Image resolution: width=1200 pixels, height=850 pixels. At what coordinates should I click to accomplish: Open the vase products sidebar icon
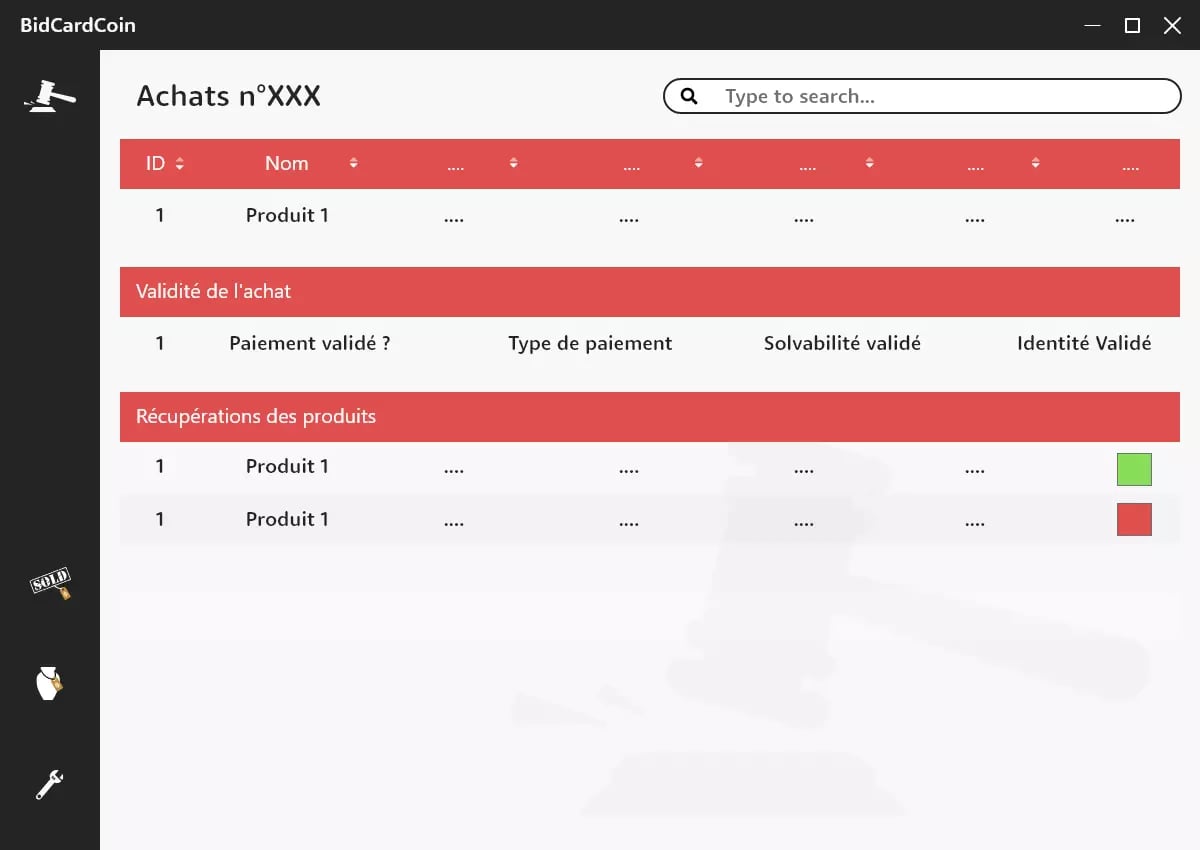[x=49, y=684]
